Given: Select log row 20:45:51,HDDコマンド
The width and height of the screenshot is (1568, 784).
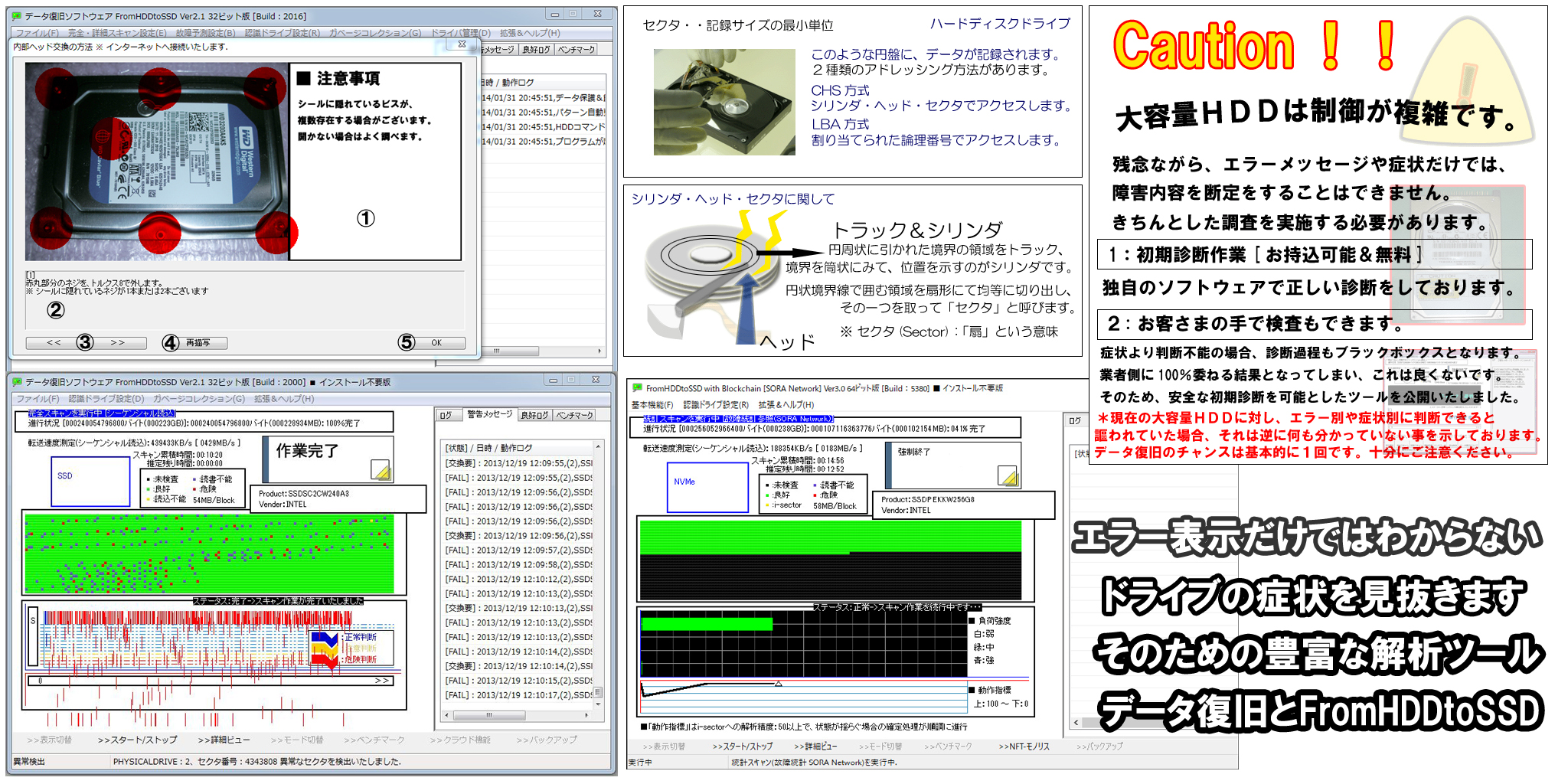Looking at the screenshot, I should point(544,127).
